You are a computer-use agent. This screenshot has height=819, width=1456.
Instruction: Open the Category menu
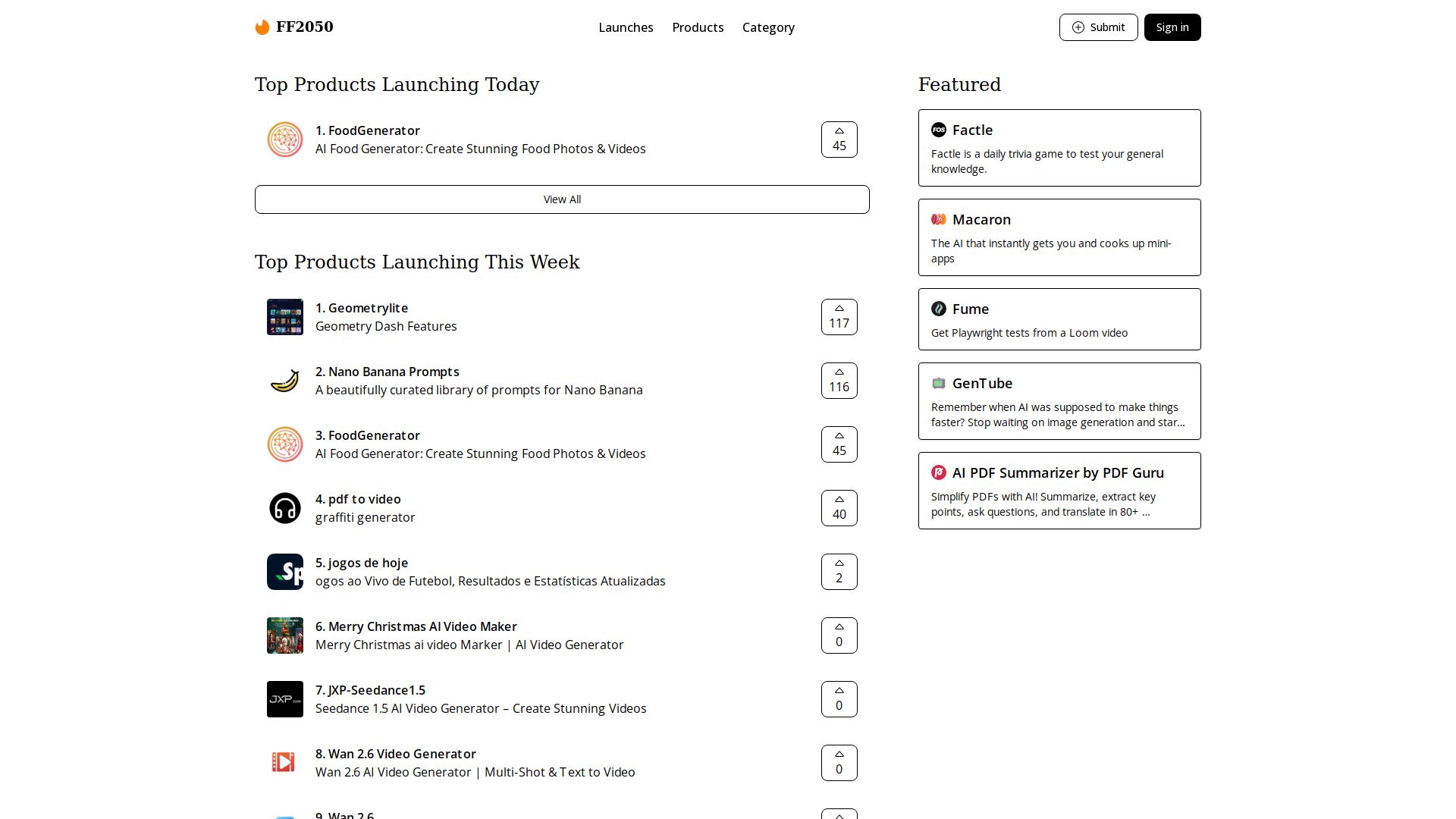[768, 27]
